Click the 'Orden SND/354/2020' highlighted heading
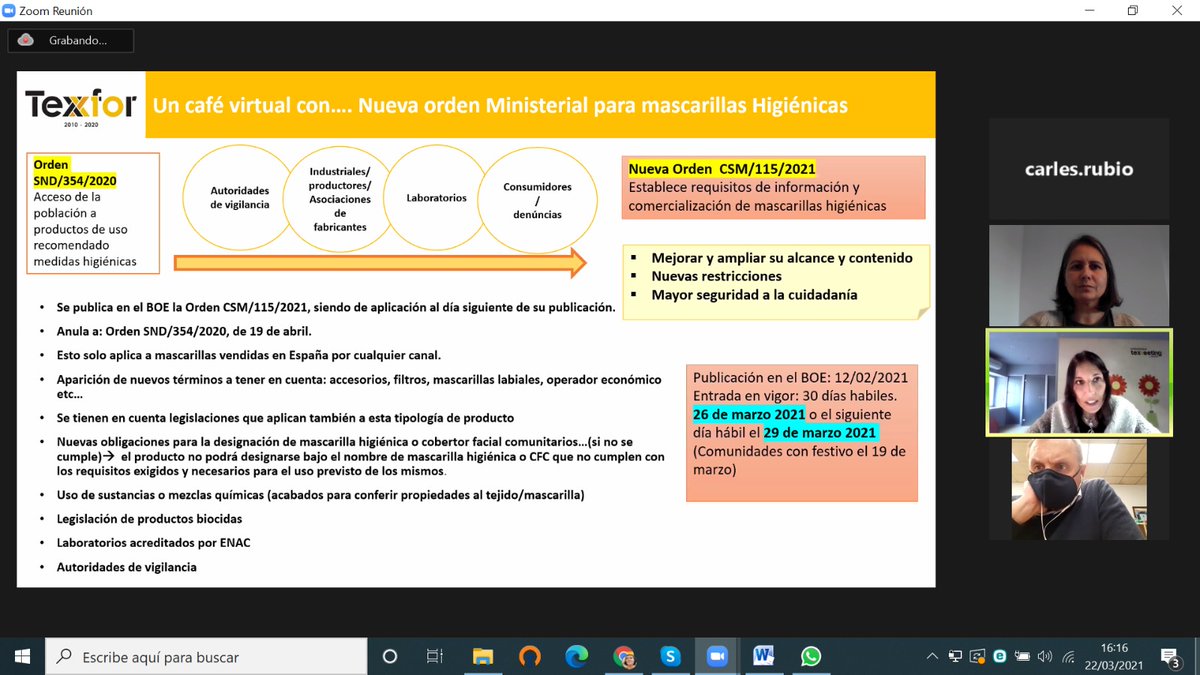This screenshot has width=1200, height=675. pyautogui.click(x=75, y=172)
